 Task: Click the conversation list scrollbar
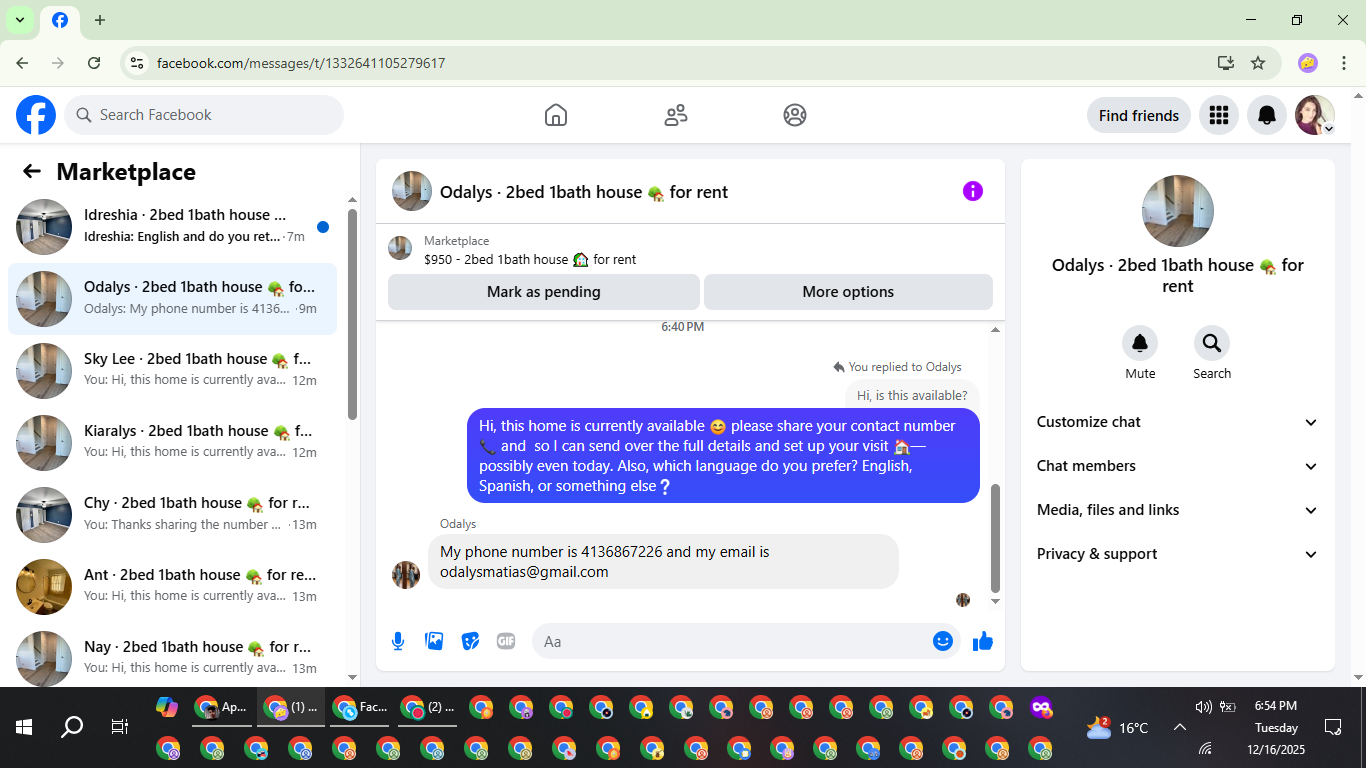point(352,314)
